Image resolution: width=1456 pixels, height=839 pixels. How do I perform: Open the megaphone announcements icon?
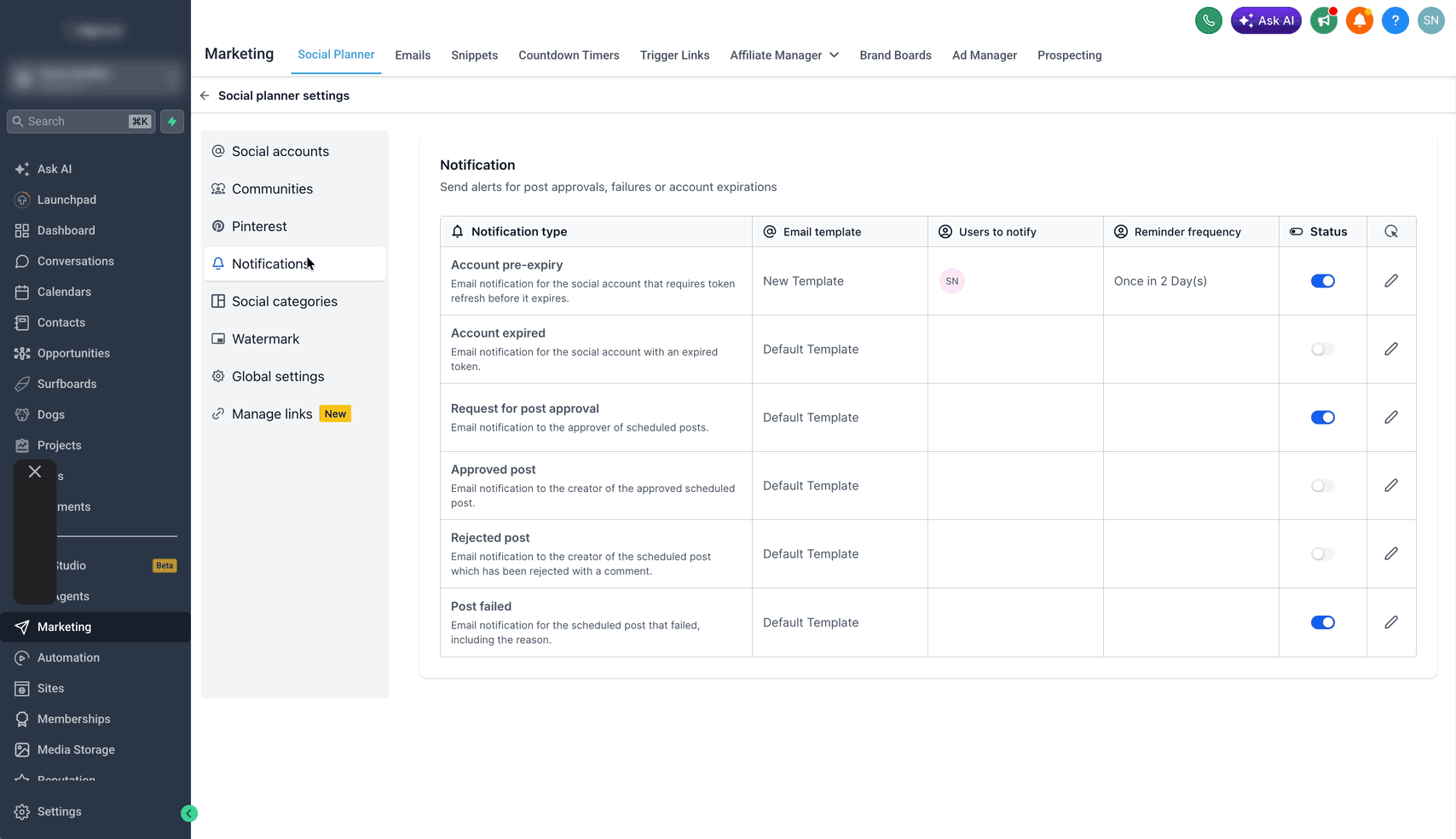pyautogui.click(x=1324, y=20)
